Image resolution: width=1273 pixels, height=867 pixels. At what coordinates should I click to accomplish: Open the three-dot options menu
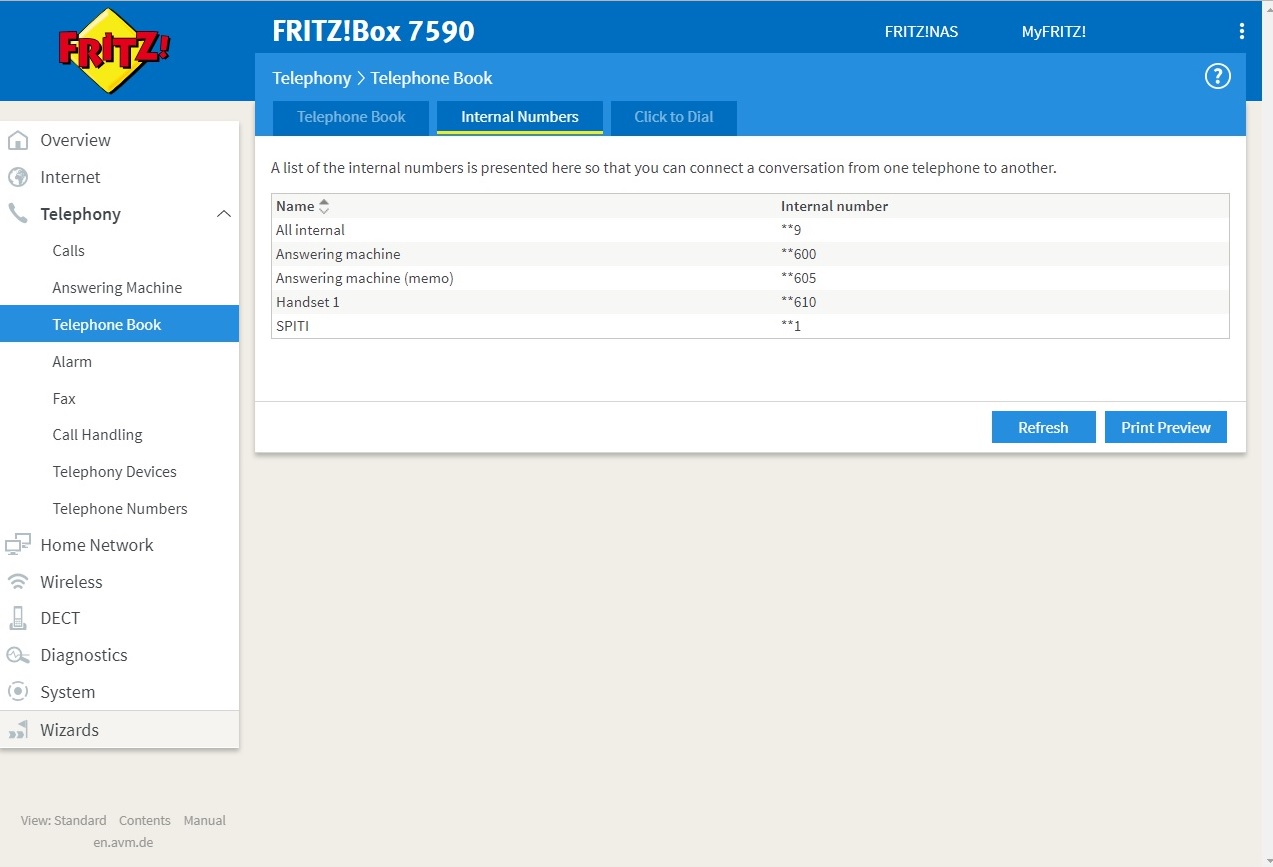pos(1242,31)
